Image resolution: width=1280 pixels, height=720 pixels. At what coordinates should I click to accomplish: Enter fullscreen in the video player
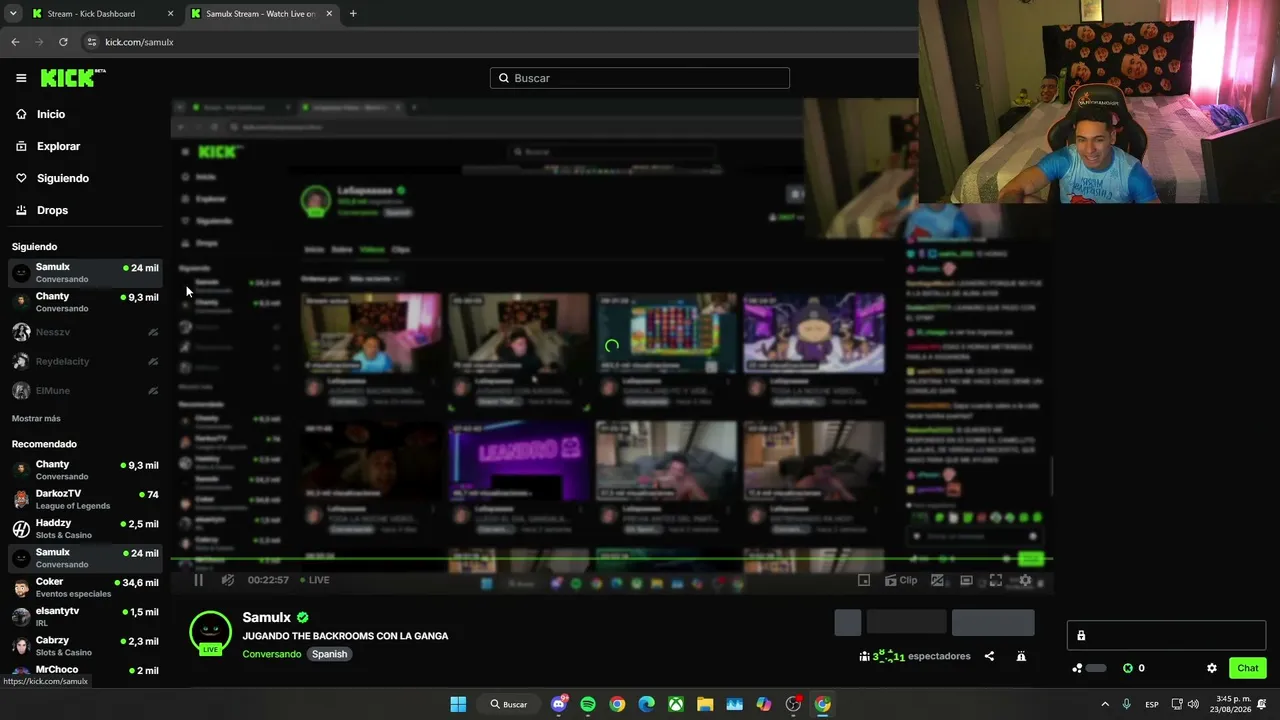pyautogui.click(x=996, y=580)
